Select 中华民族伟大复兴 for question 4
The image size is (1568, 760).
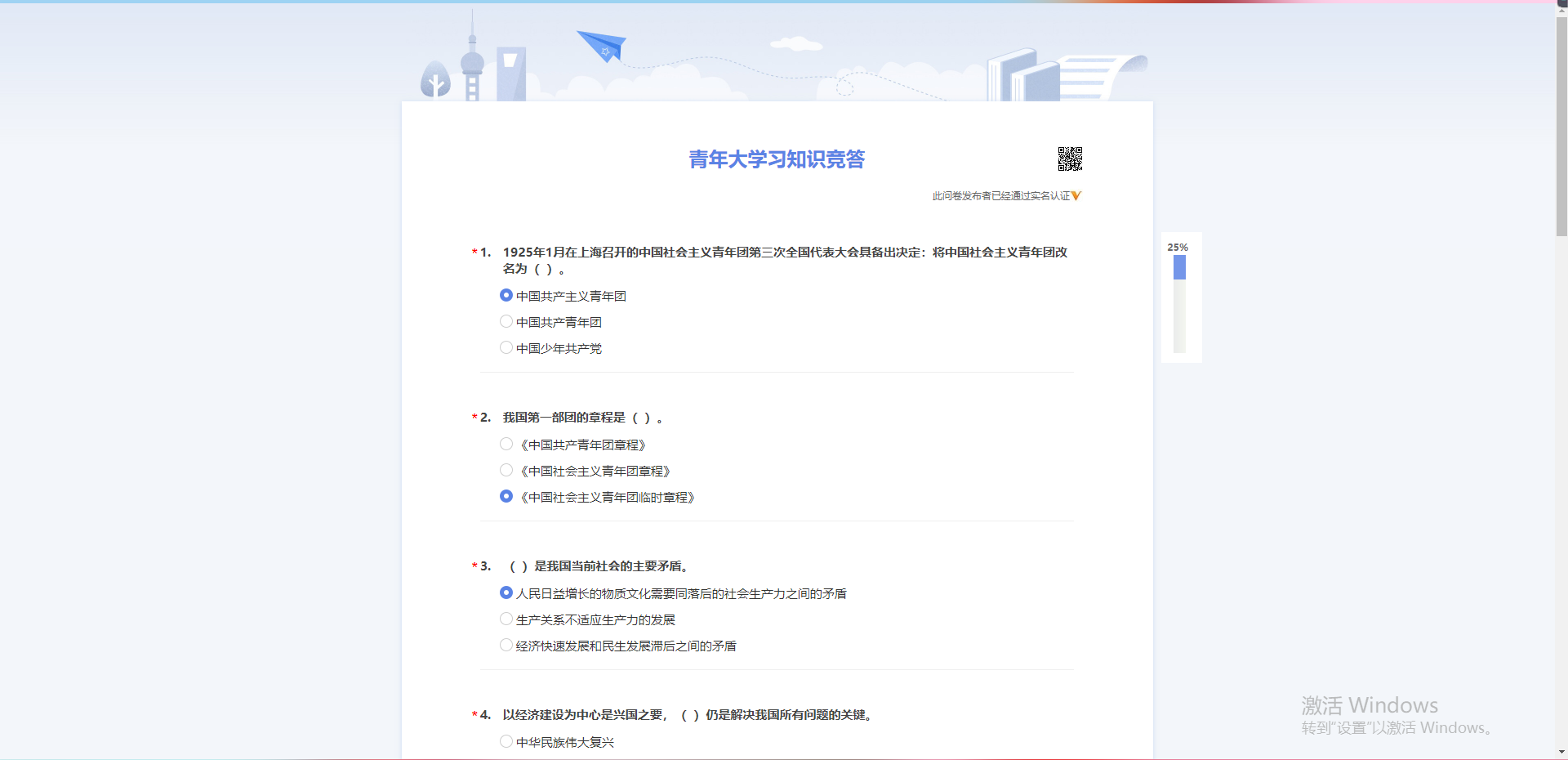[506, 742]
